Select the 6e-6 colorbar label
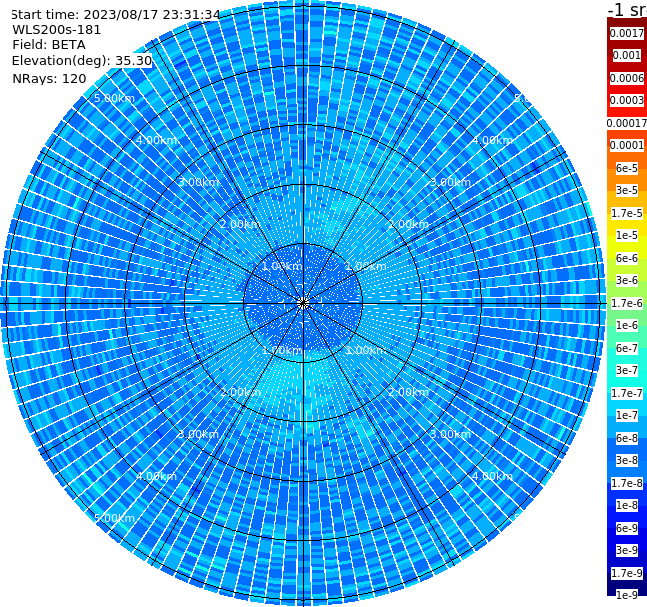Screen dimensions: 647x607 click(627, 258)
